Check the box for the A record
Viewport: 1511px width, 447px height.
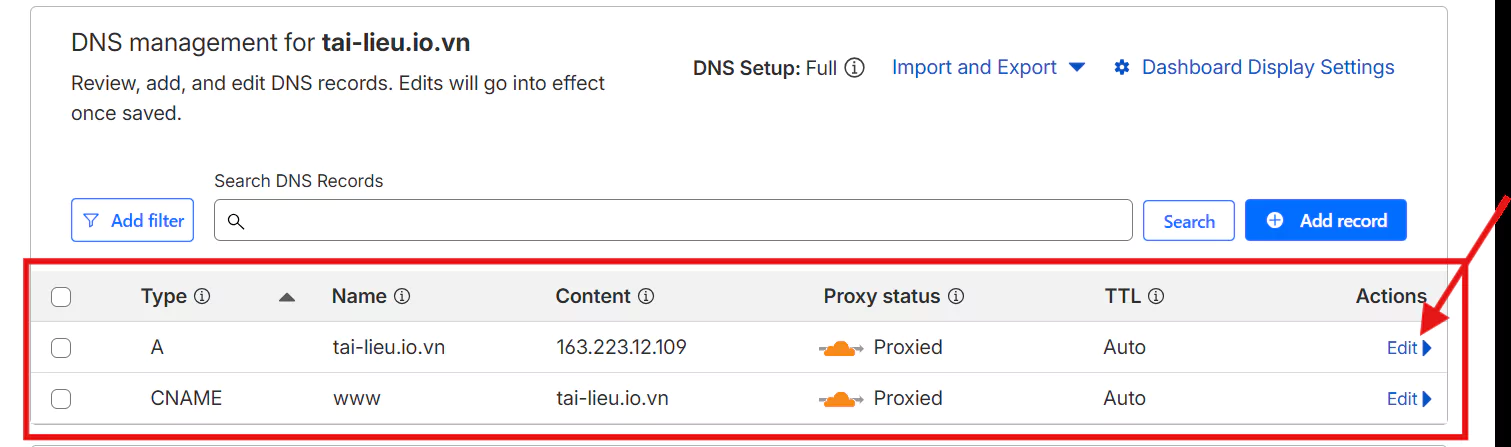pyautogui.click(x=61, y=348)
